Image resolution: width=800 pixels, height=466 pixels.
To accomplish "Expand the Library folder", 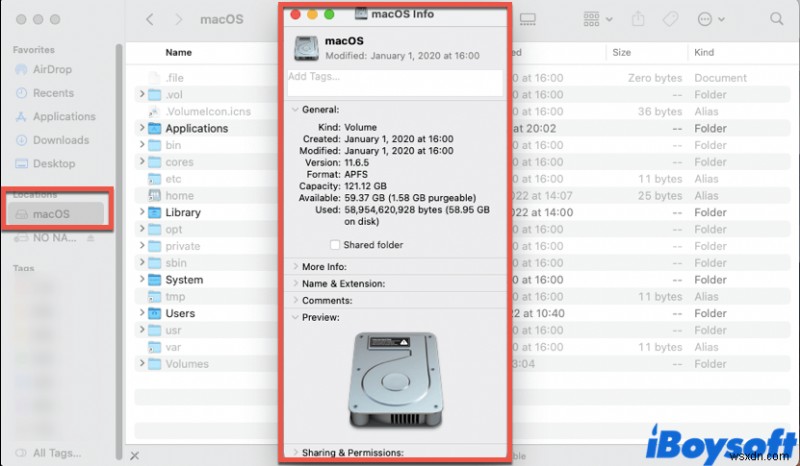I will click(x=141, y=212).
